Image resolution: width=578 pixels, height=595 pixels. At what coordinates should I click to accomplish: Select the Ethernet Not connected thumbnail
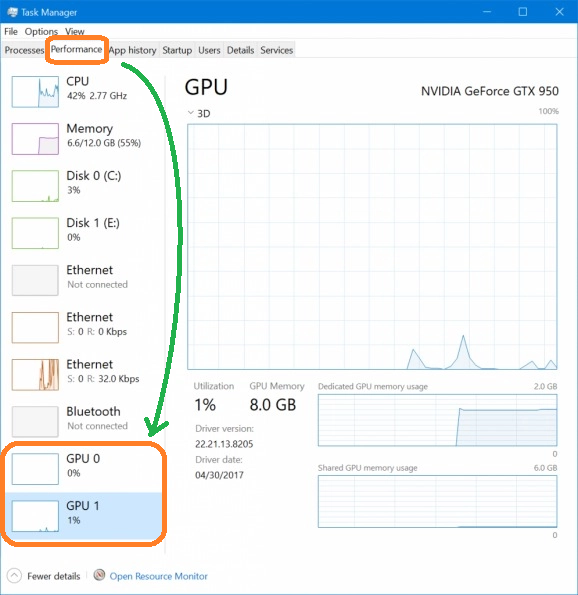(x=35, y=280)
